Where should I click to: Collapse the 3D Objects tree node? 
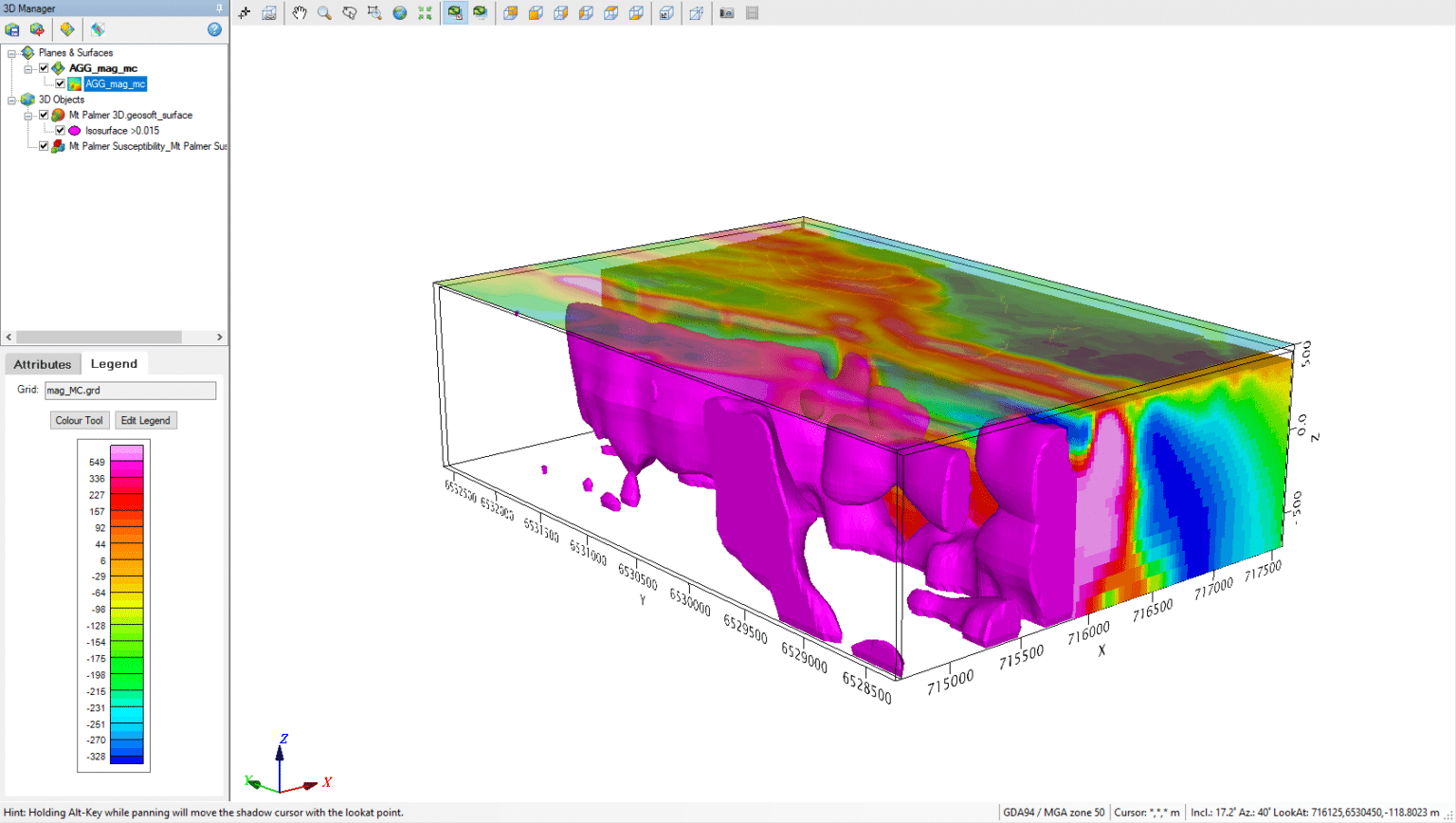pyautogui.click(x=11, y=100)
